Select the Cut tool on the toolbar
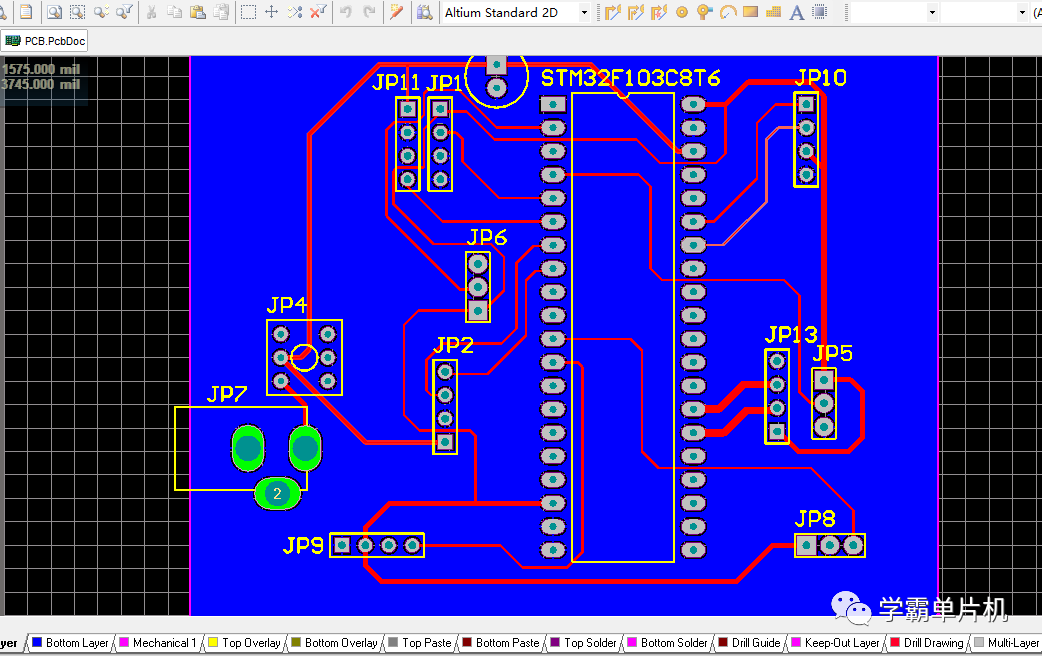This screenshot has width=1042, height=656. pos(152,12)
